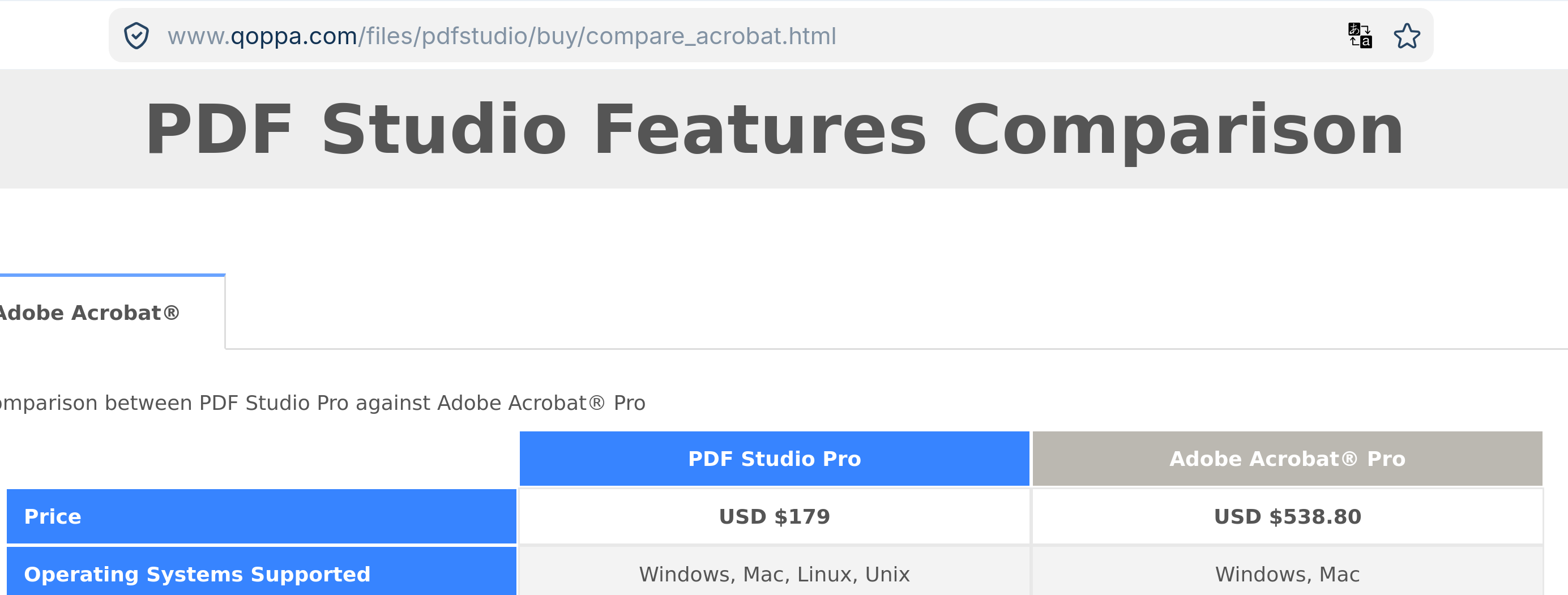Click the tracking protection shield icon
The width and height of the screenshot is (1568, 595).
(x=136, y=36)
